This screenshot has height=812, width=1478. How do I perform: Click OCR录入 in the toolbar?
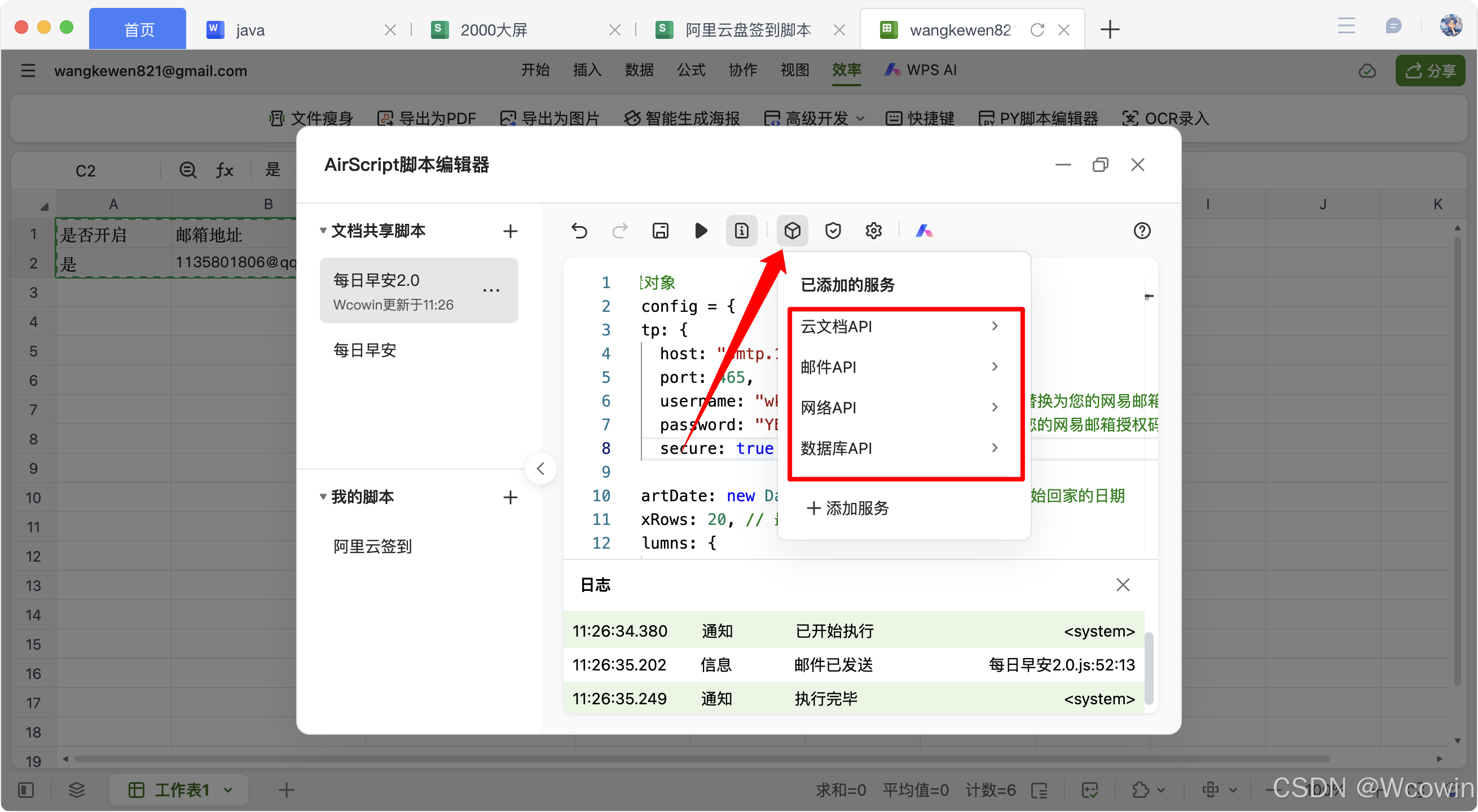pos(1165,118)
